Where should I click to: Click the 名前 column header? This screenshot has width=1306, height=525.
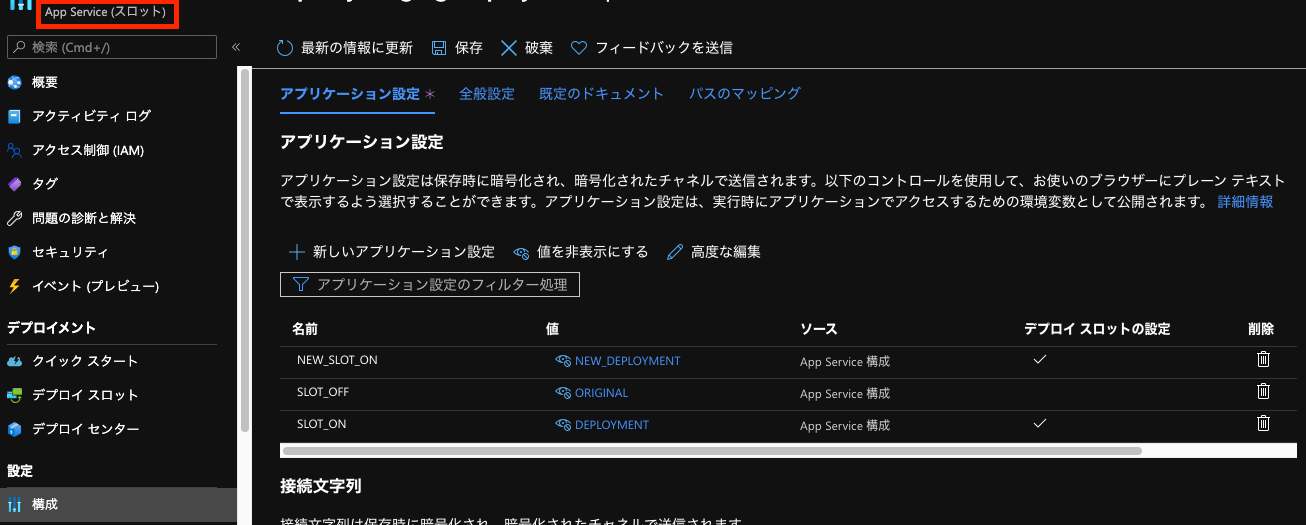[x=304, y=329]
